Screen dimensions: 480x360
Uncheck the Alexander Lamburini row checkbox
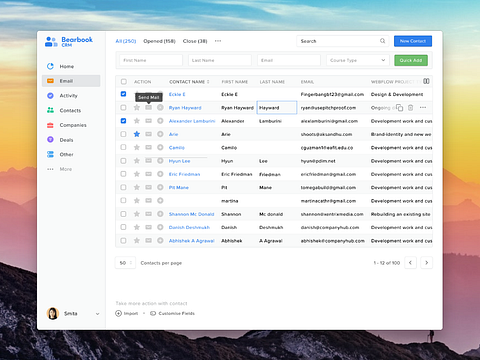[123, 121]
